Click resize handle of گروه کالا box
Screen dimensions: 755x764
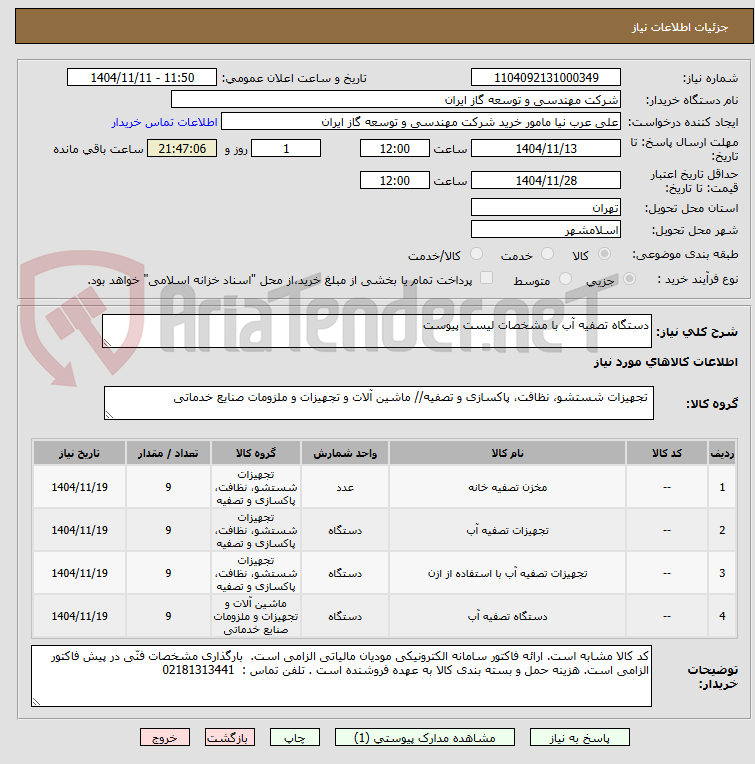109,415
